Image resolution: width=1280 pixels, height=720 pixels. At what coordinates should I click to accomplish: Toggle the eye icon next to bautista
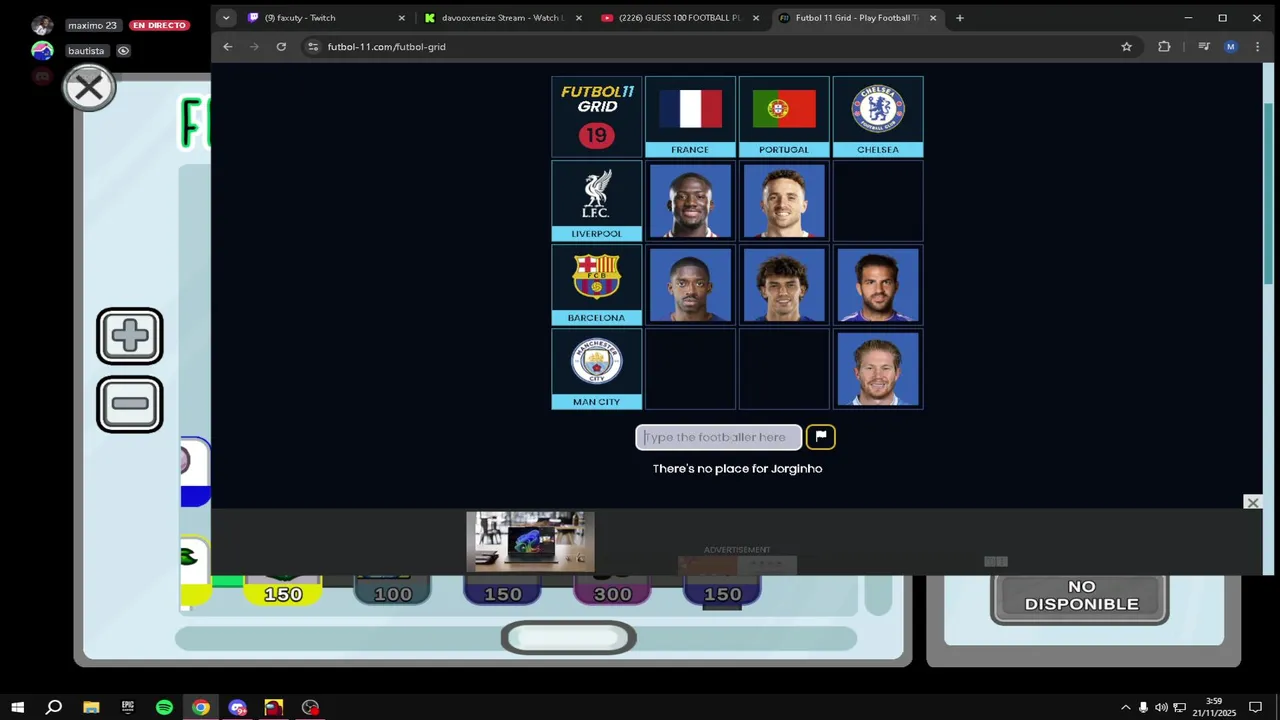[x=123, y=51]
